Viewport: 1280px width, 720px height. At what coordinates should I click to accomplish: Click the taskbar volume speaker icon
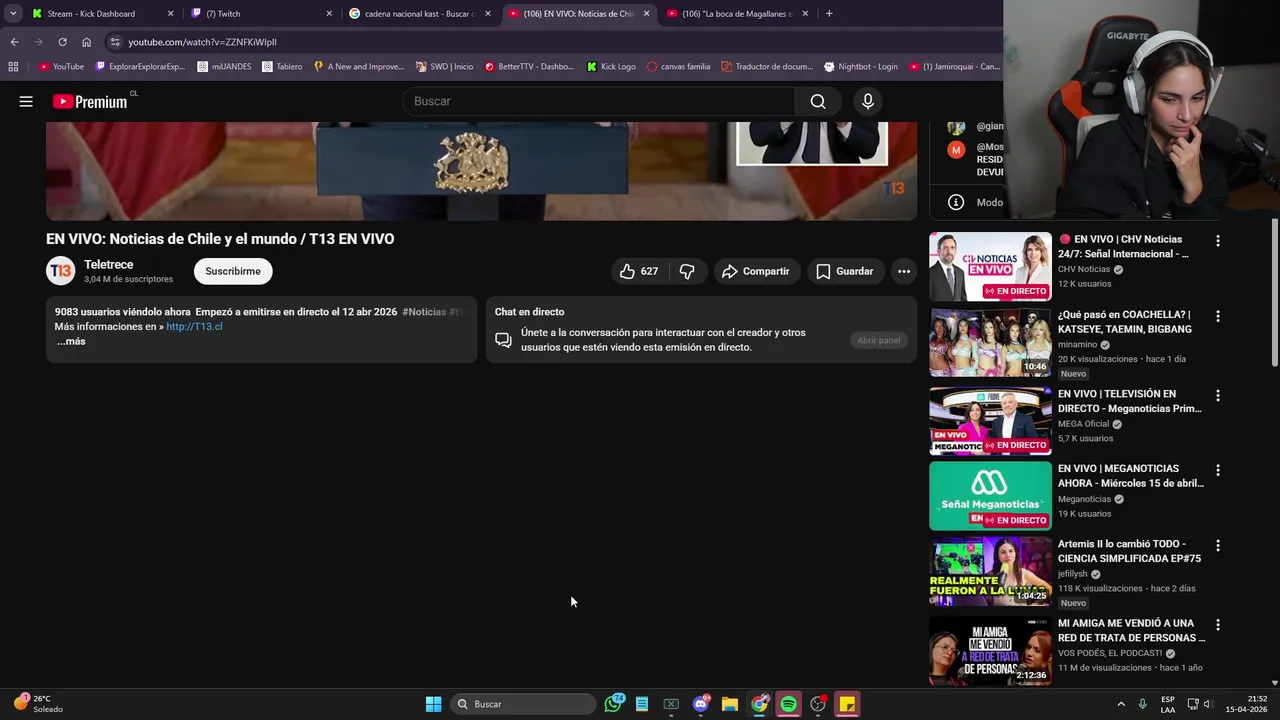(x=1208, y=704)
